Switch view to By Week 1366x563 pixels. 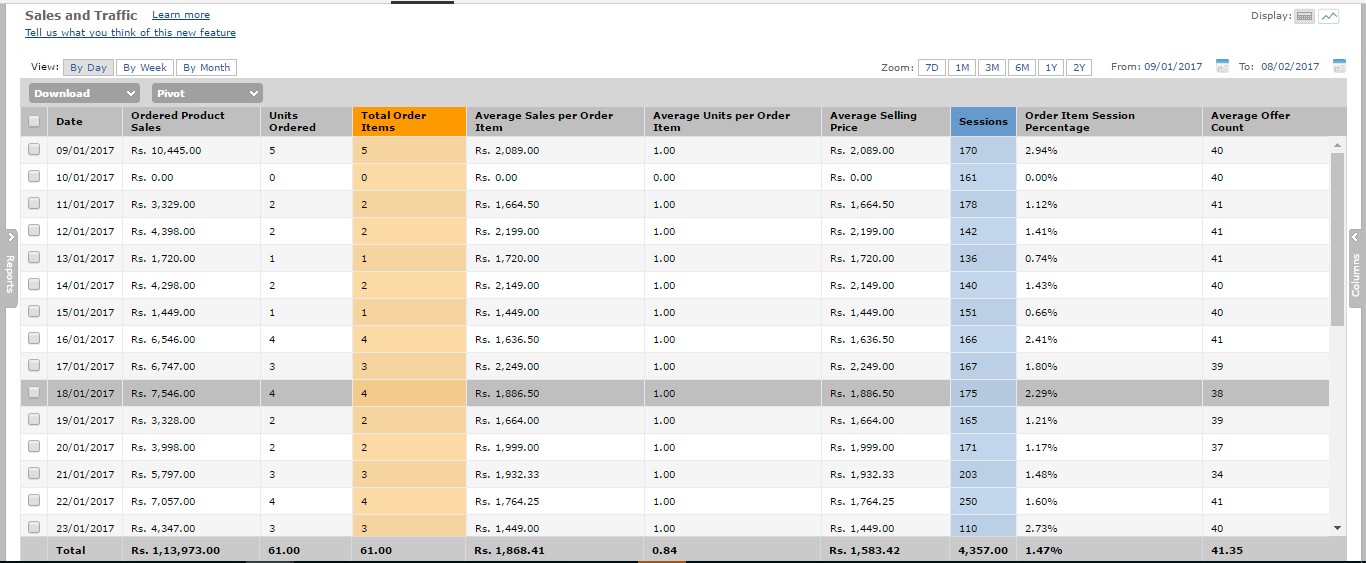(145, 68)
